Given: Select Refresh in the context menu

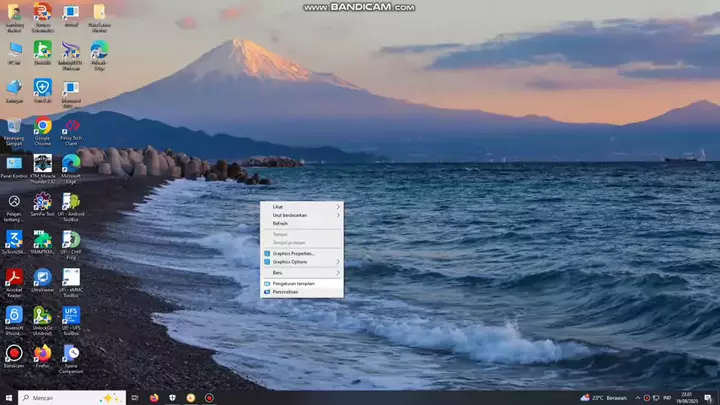Looking at the screenshot, I should 280,223.
